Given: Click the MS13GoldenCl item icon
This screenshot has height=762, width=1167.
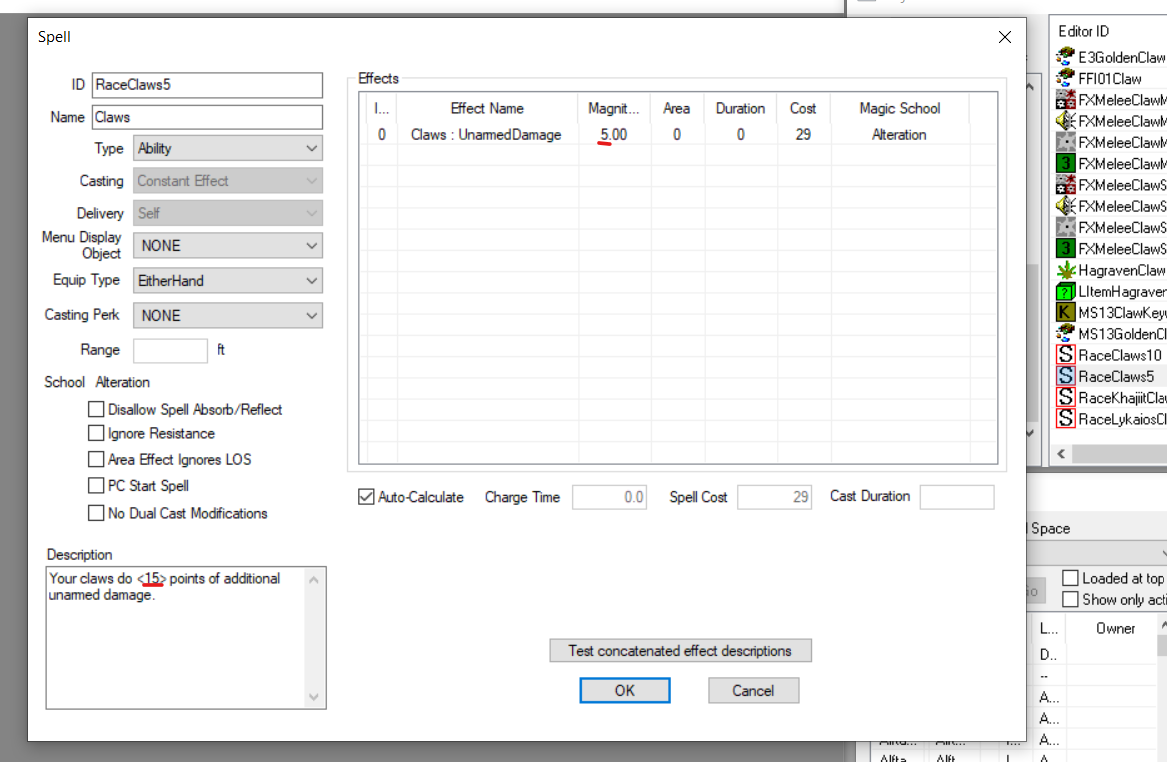Looking at the screenshot, I should (x=1066, y=333).
